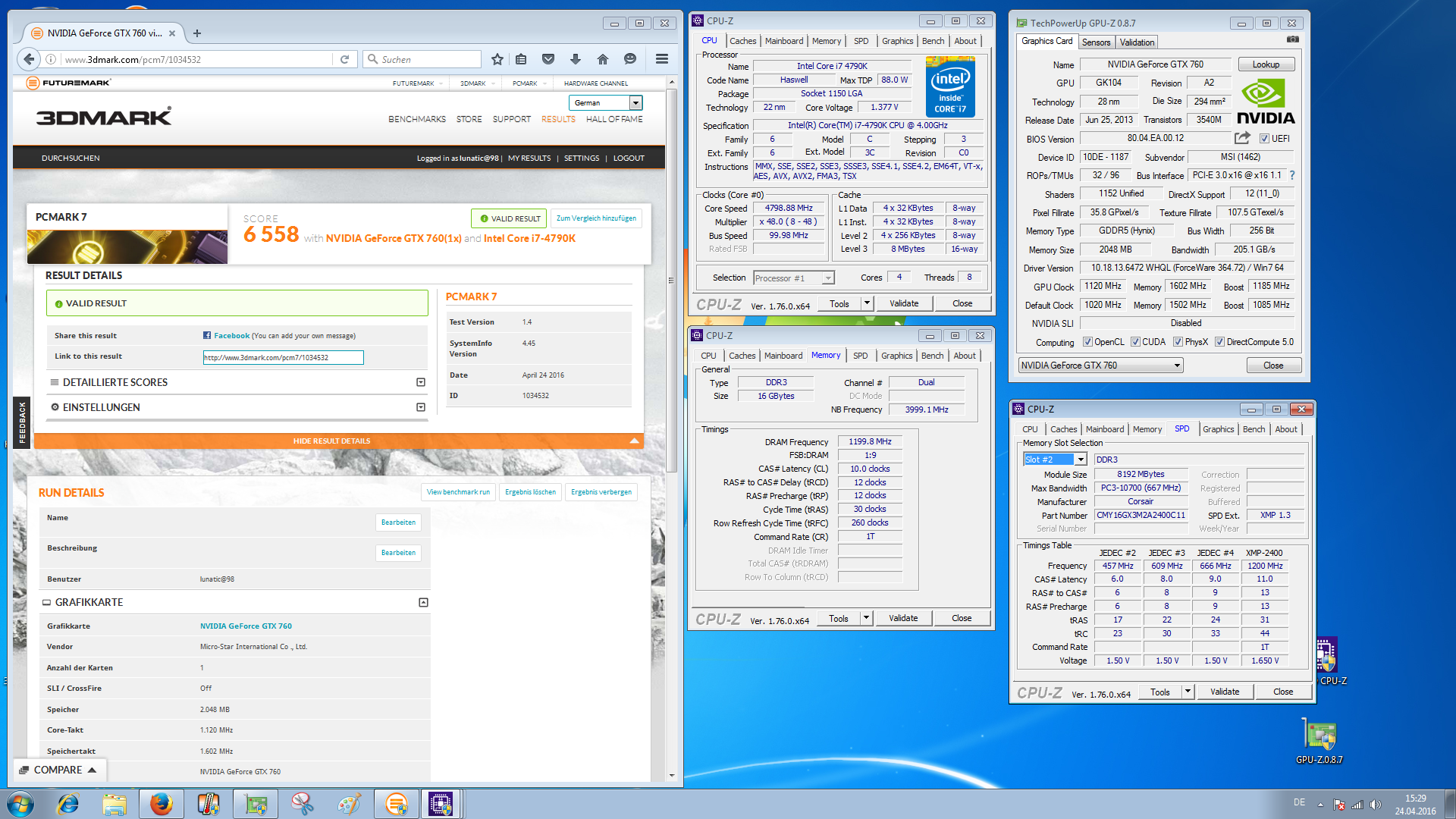Click the Facebook icon next to share link
1456x819 pixels.
pyautogui.click(x=207, y=335)
